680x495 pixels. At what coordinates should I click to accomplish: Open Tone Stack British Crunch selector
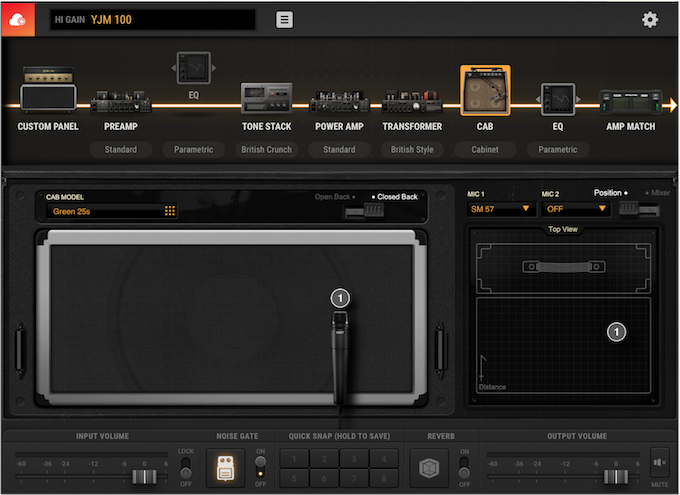pos(266,150)
